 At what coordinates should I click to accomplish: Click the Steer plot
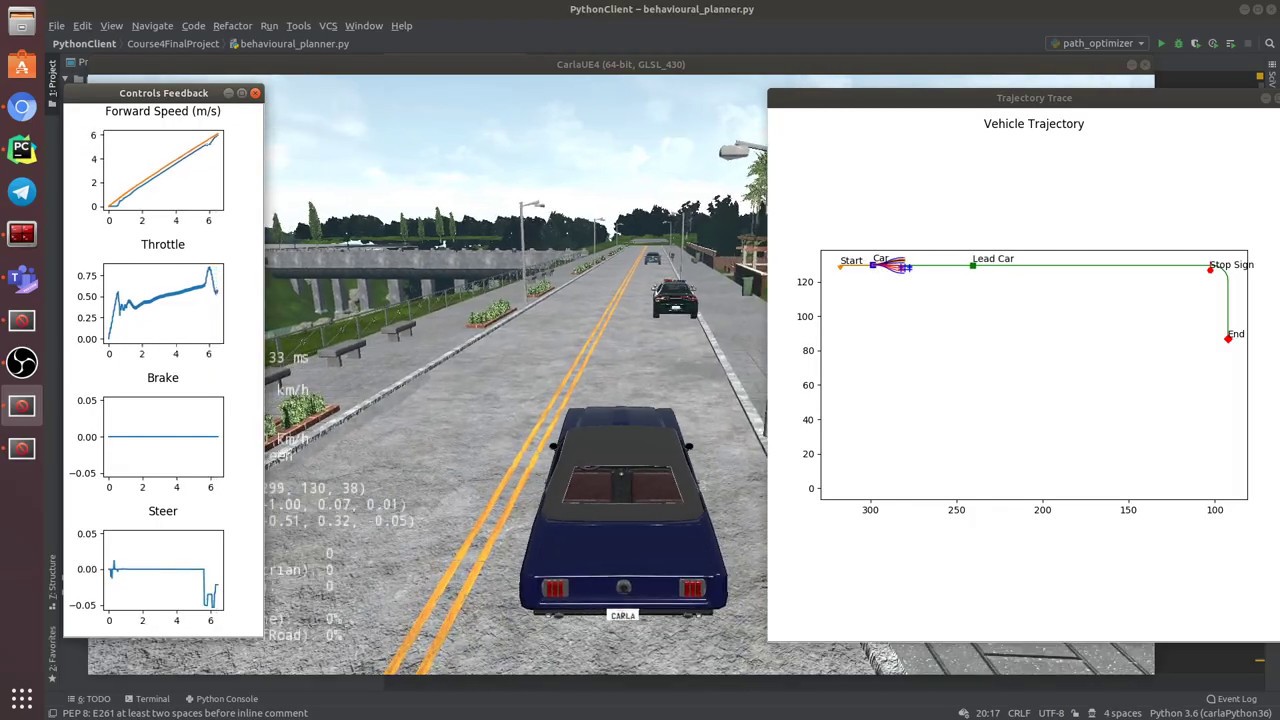(163, 570)
